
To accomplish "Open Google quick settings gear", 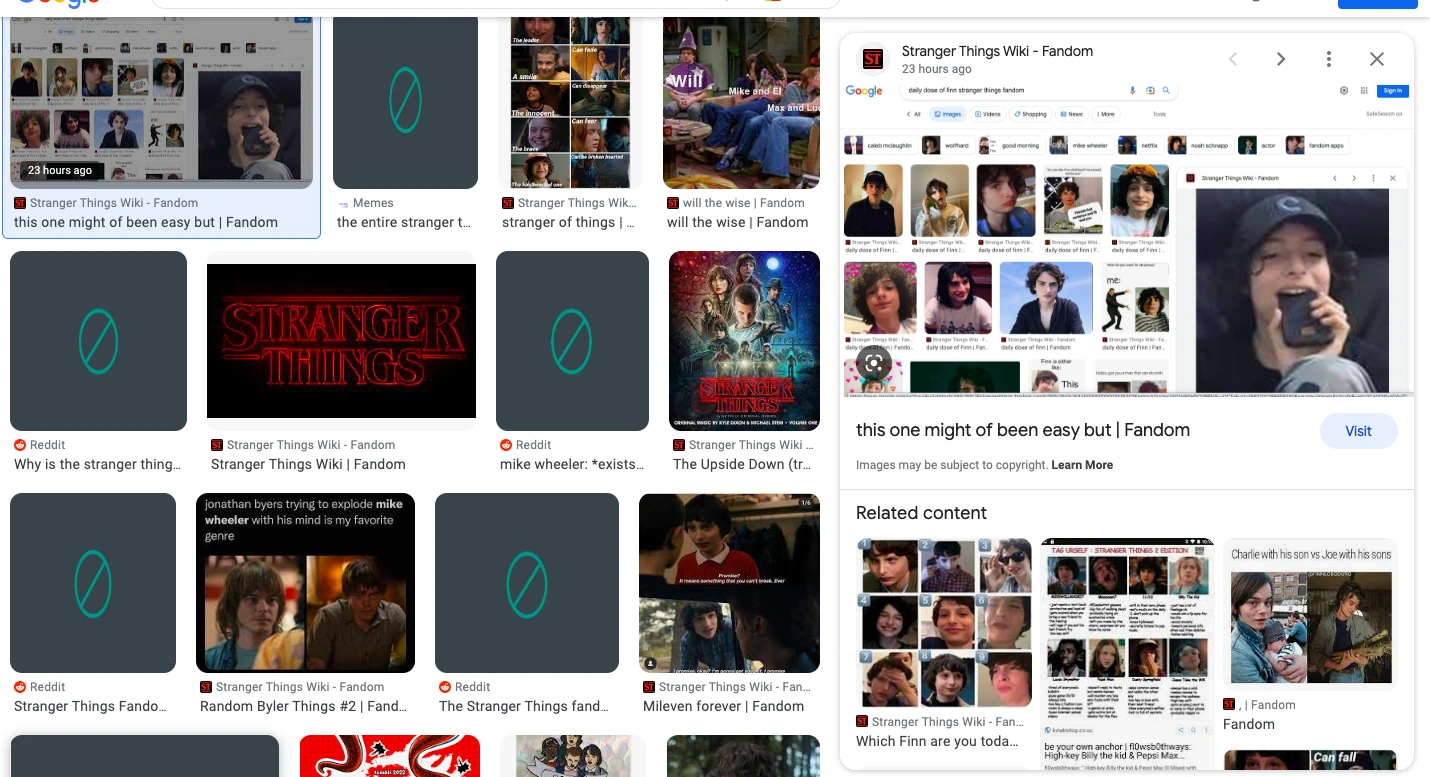I will click(1344, 90).
